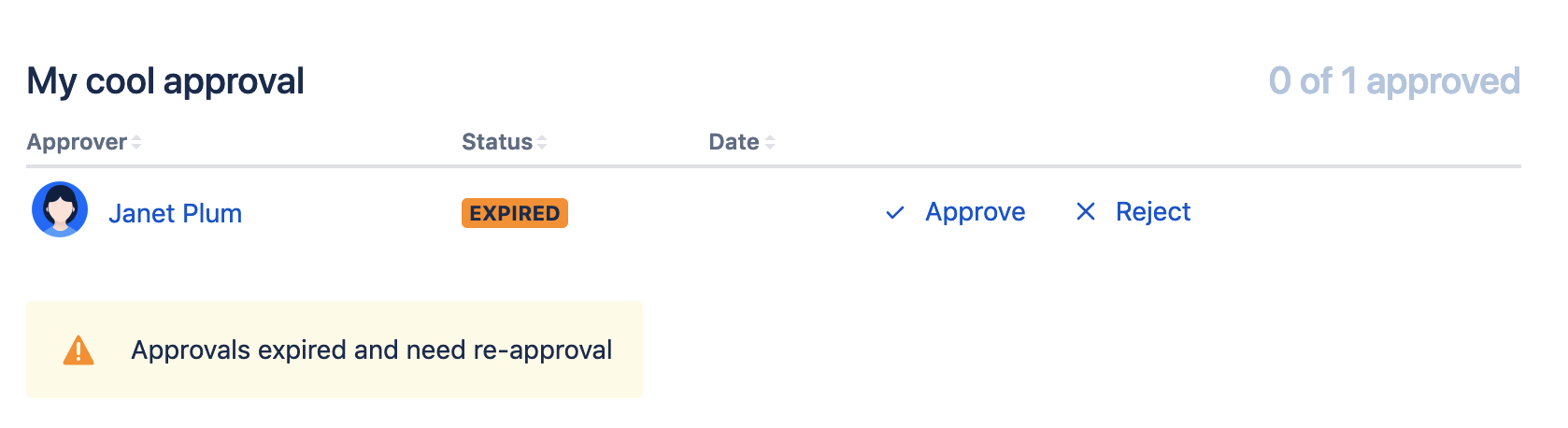The height and width of the screenshot is (428, 1568).
Task: Click the divider line under the table headers
Action: 774,166
